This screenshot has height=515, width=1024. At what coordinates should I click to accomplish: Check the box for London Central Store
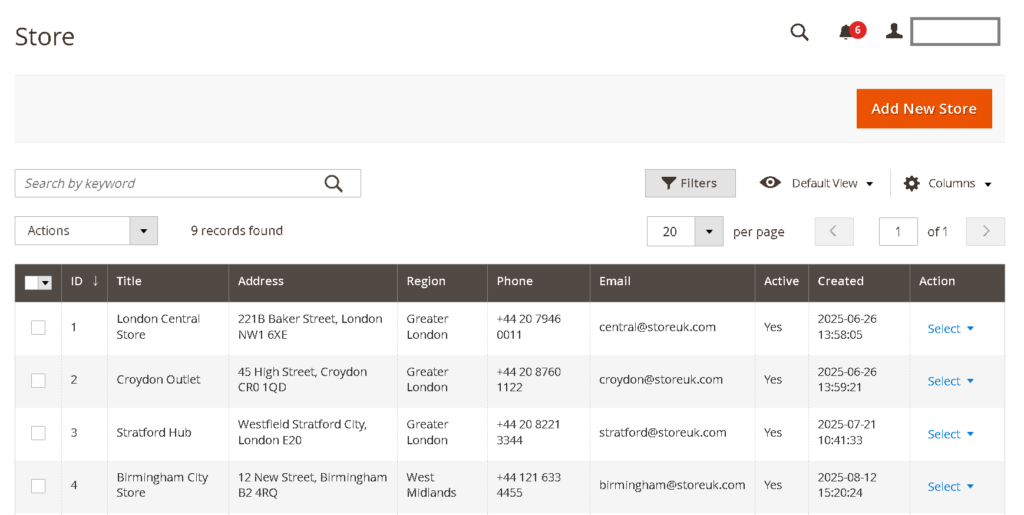tap(38, 327)
